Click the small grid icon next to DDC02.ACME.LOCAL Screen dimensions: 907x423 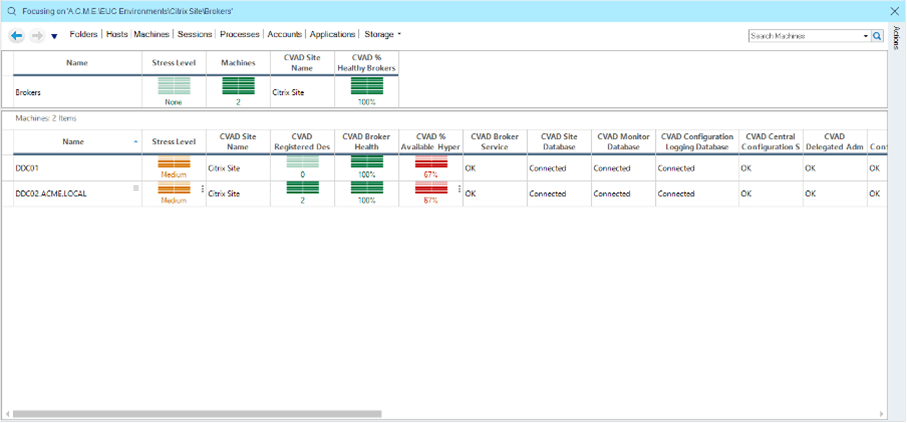coord(136,188)
